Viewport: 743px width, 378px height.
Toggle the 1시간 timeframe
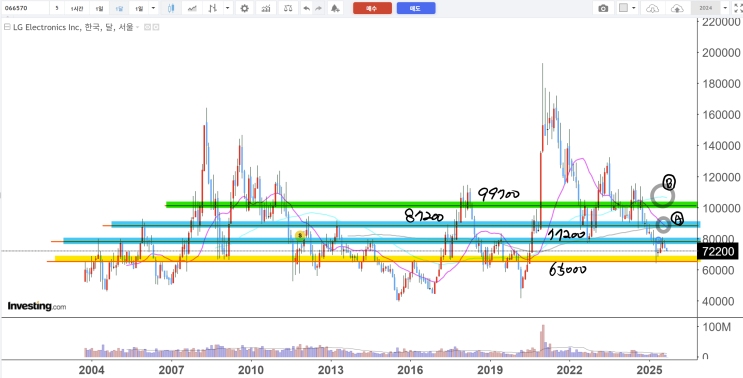76,8
